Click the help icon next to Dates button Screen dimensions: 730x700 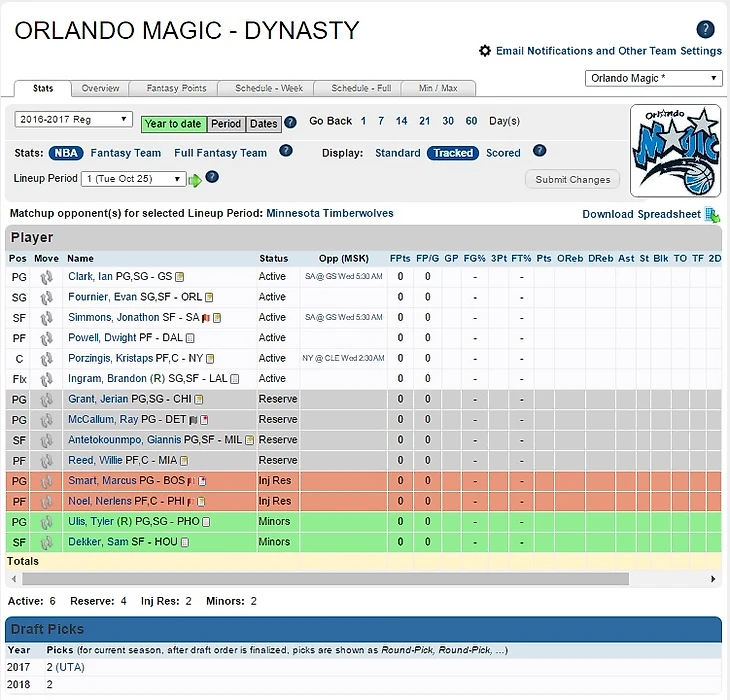tap(290, 122)
